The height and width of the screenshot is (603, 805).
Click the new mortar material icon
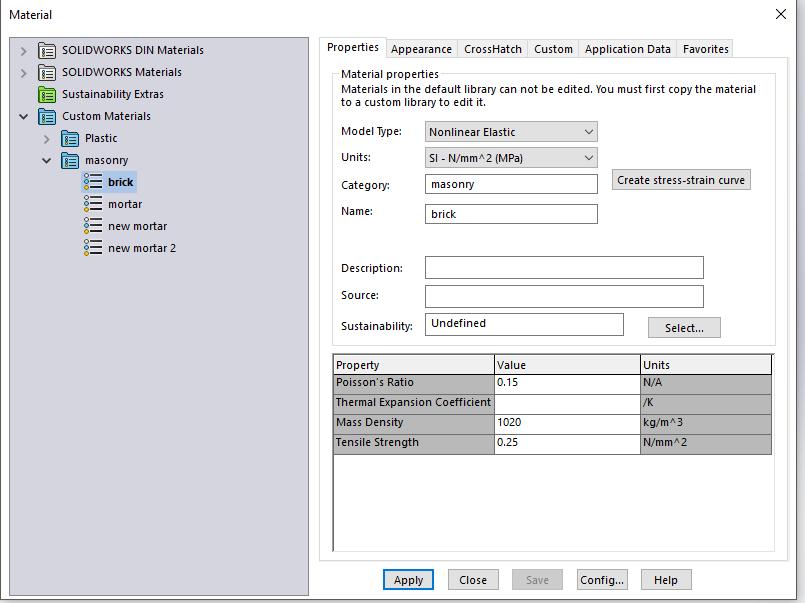click(x=93, y=226)
